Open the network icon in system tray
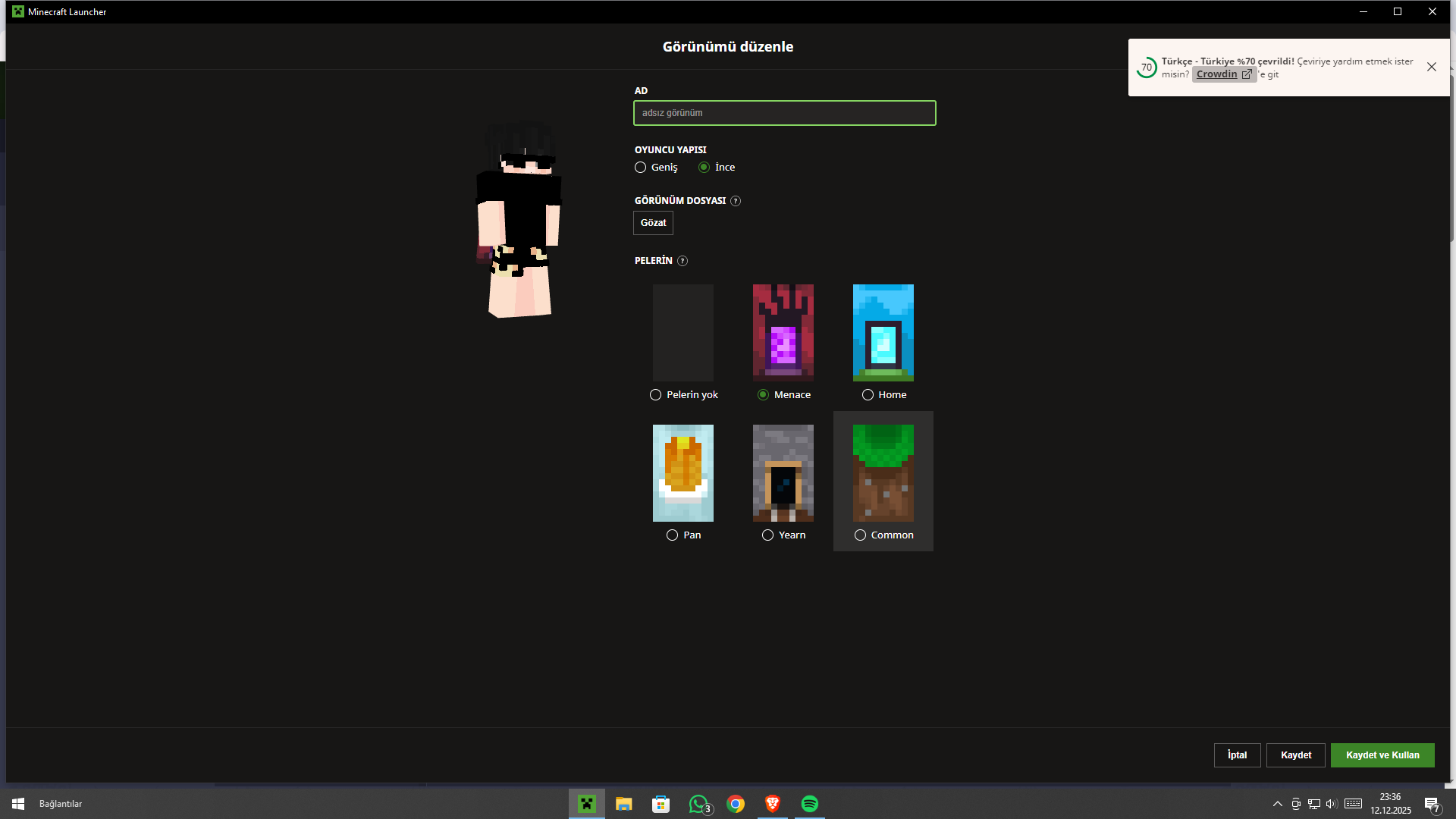The height and width of the screenshot is (819, 1456). point(1314,804)
